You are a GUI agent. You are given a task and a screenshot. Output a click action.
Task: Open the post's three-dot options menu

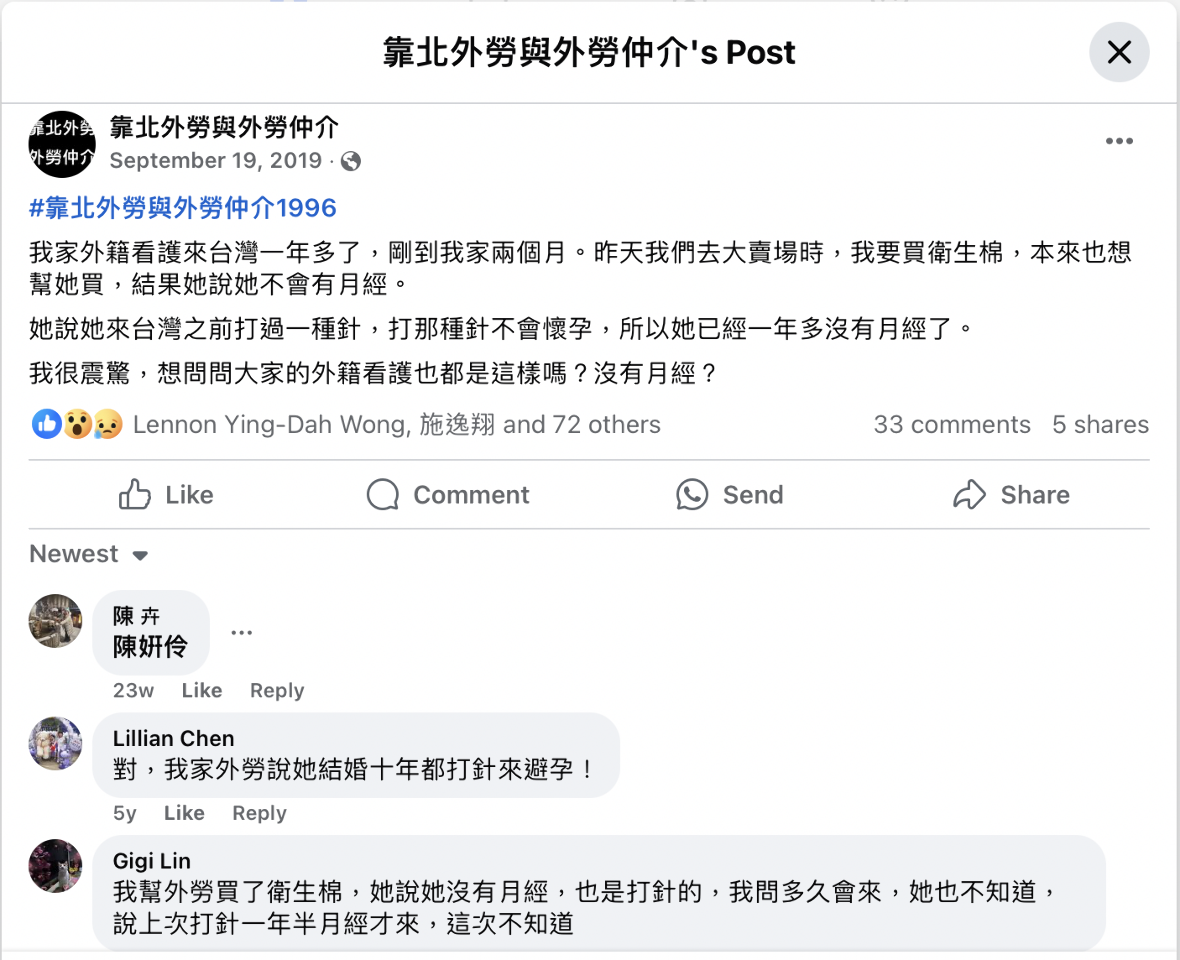pyautogui.click(x=1119, y=141)
